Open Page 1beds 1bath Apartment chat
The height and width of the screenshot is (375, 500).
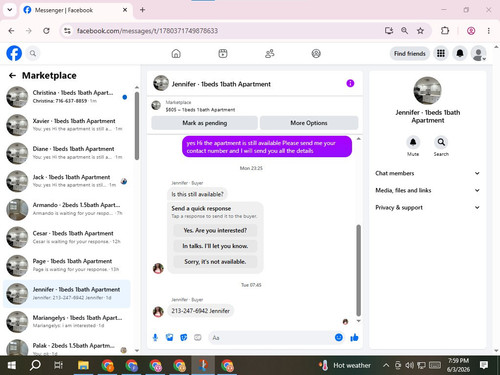pyautogui.click(x=67, y=265)
